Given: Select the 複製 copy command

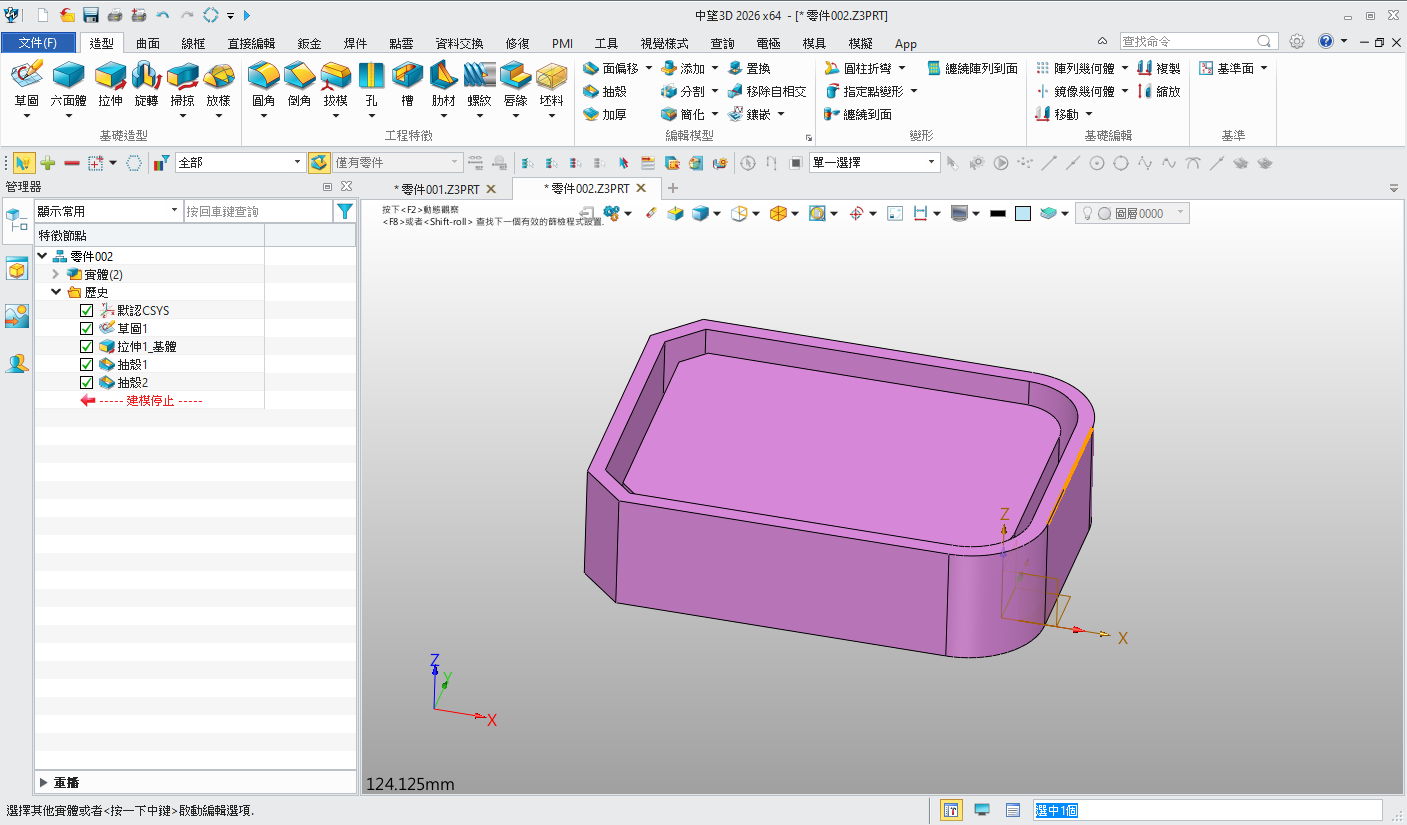Looking at the screenshot, I should click(1159, 68).
